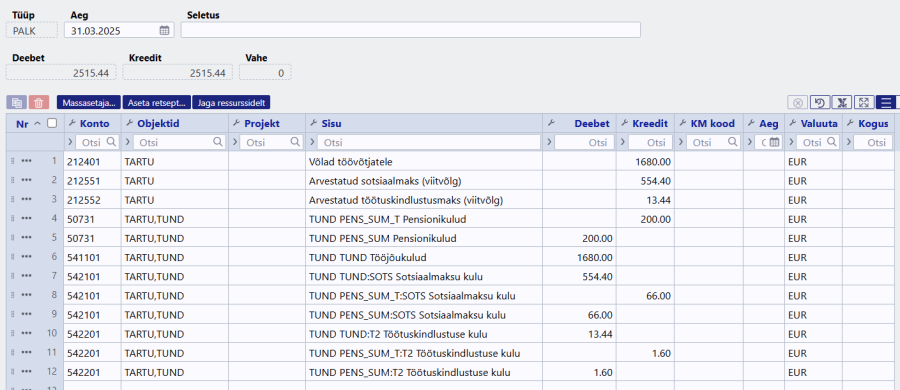This screenshot has width=900, height=390.
Task: Click the Deebet filter Otsi field
Action: point(584,142)
